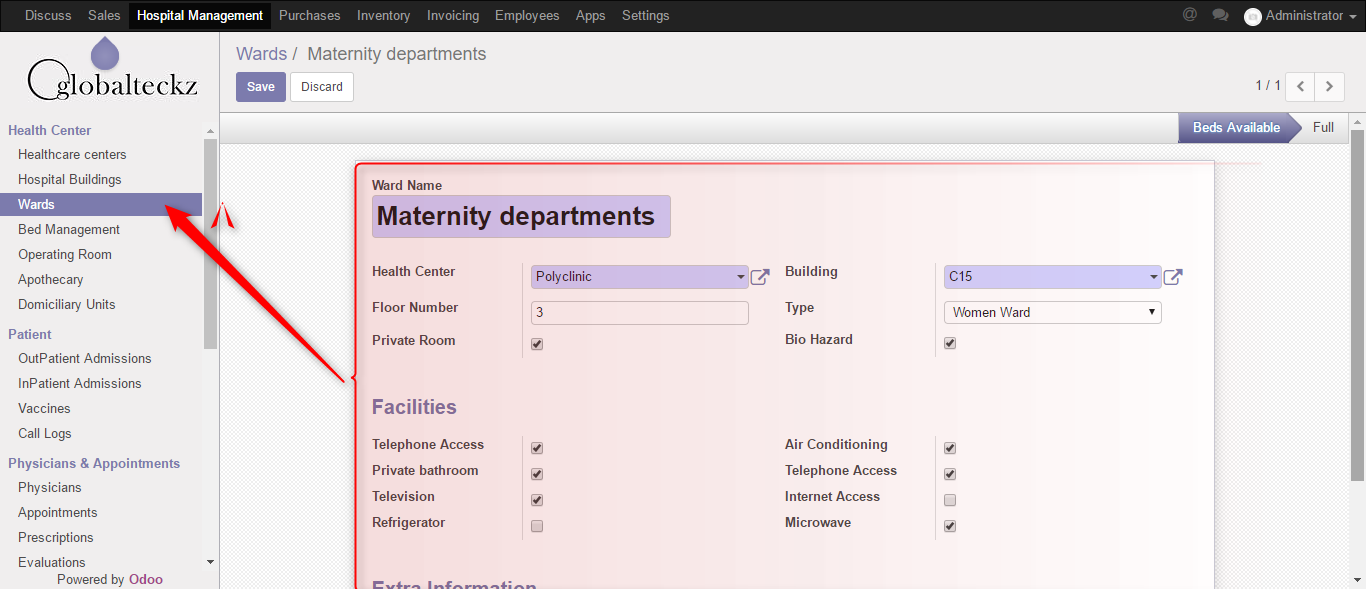Go to the next record arrow
The width and height of the screenshot is (1366, 589).
coord(1329,87)
